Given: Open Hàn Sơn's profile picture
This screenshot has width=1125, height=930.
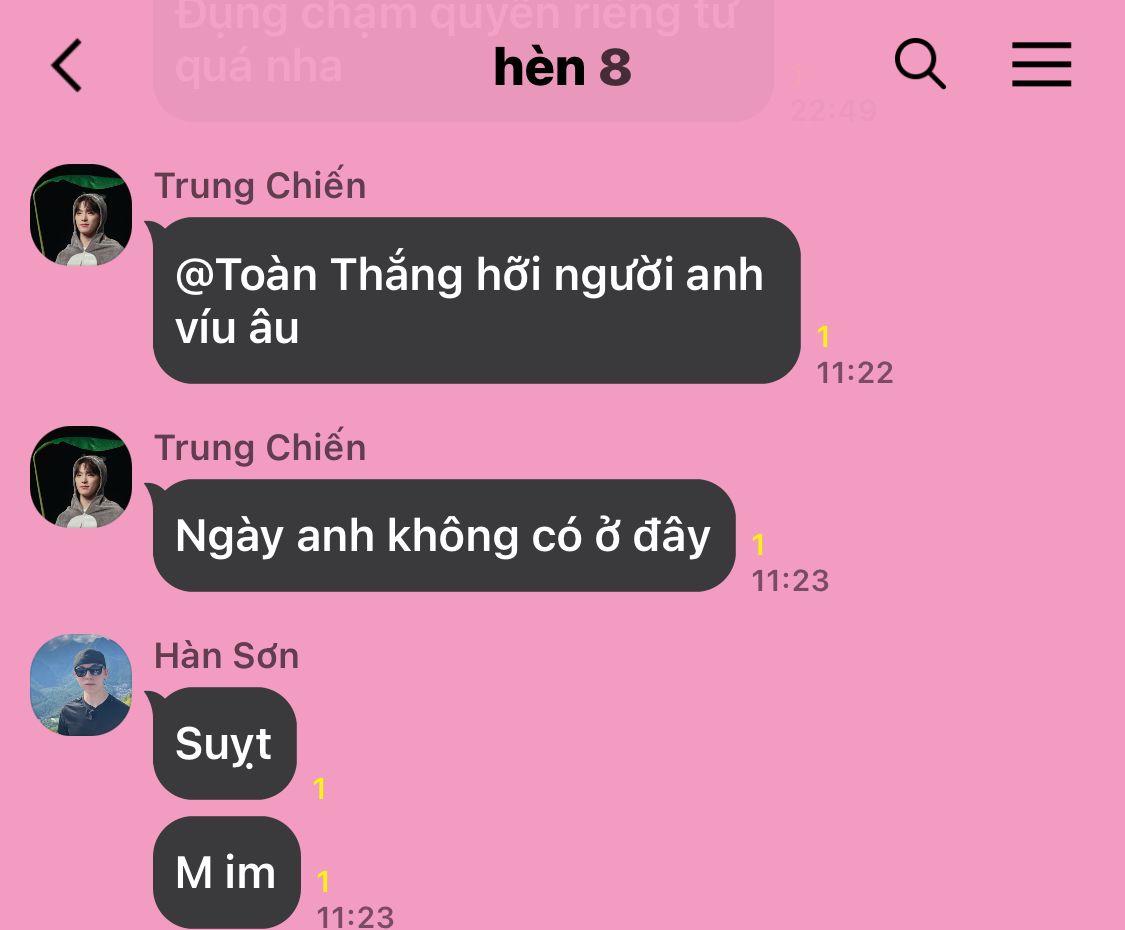Looking at the screenshot, I should click(81, 685).
